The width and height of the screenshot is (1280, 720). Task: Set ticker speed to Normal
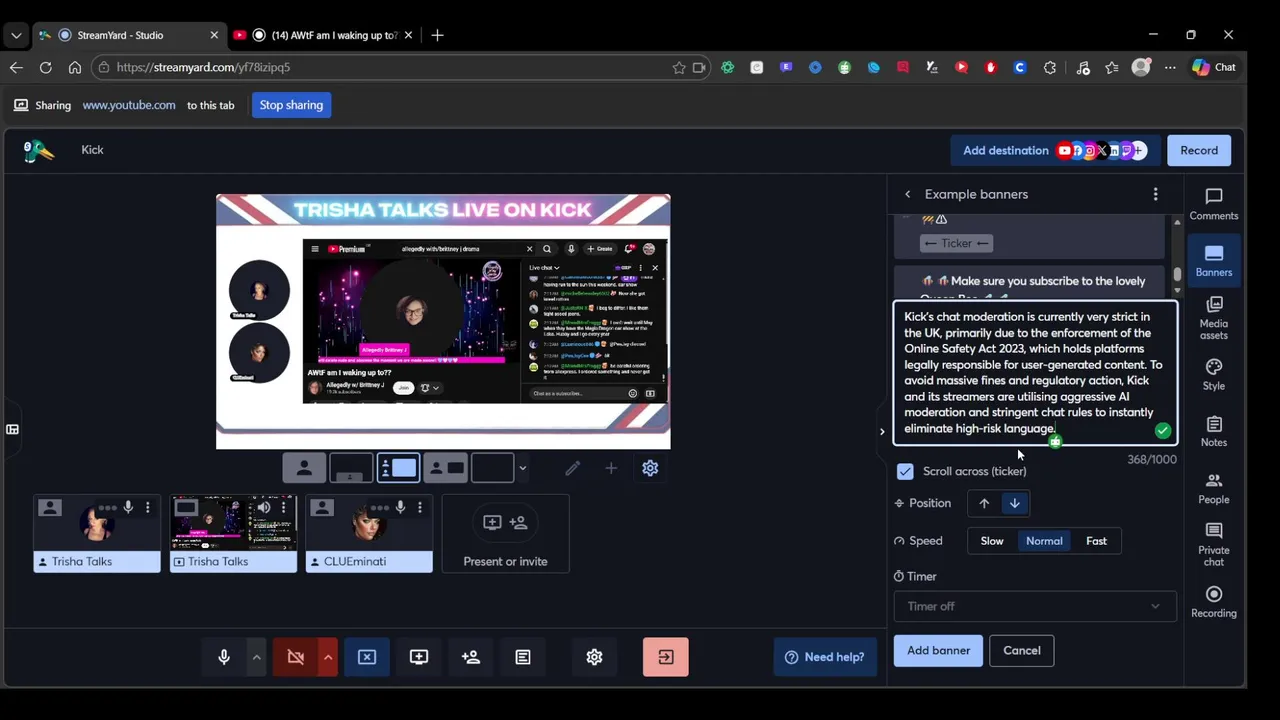click(1044, 541)
